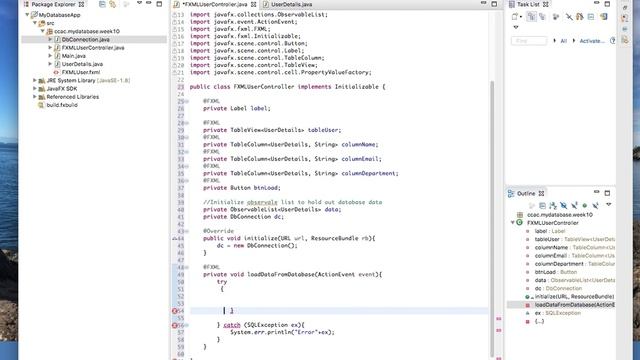Image resolution: width=640 pixels, height=360 pixels.
Task: Collapse the MyDatabaseApp project
Action: tap(27, 15)
